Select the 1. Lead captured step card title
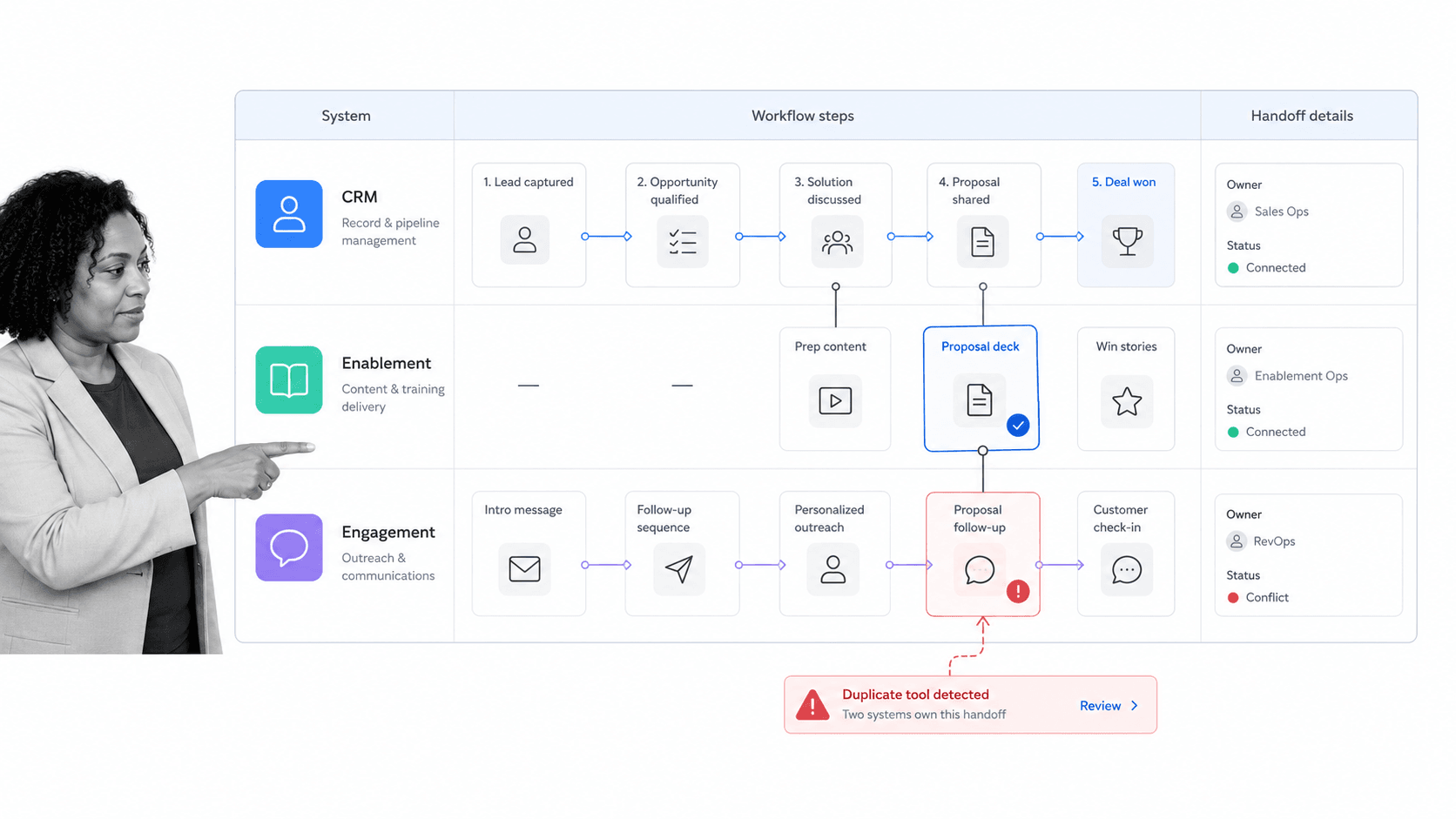Viewport: 1456px width, 819px height. tap(529, 182)
